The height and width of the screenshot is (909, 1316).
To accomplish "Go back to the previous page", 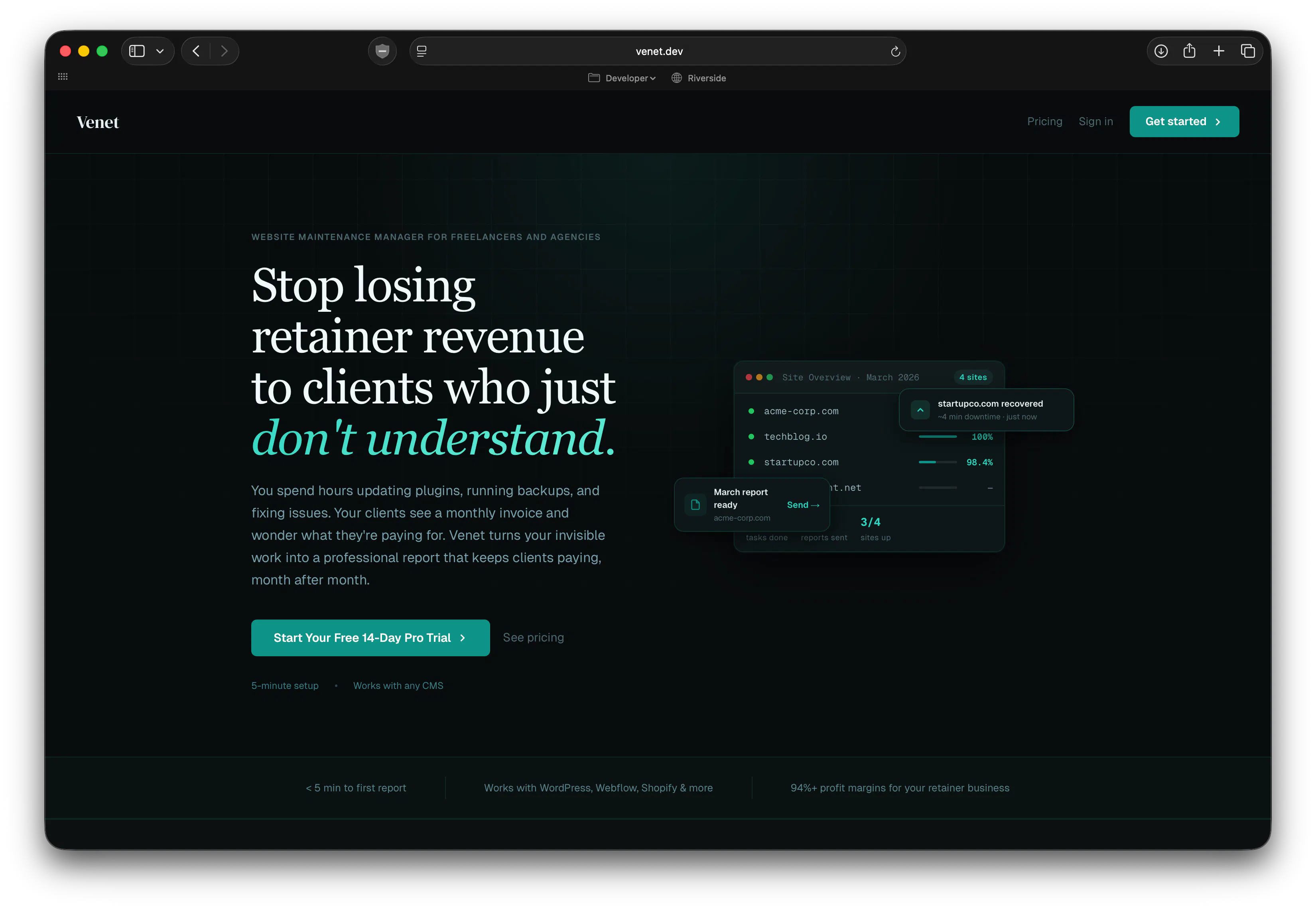I will tap(196, 51).
